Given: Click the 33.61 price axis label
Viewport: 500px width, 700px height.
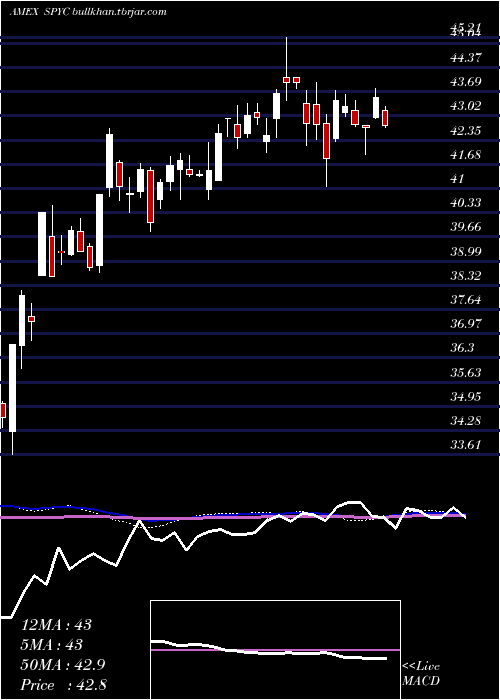Looking at the screenshot, I should [x=466, y=445].
